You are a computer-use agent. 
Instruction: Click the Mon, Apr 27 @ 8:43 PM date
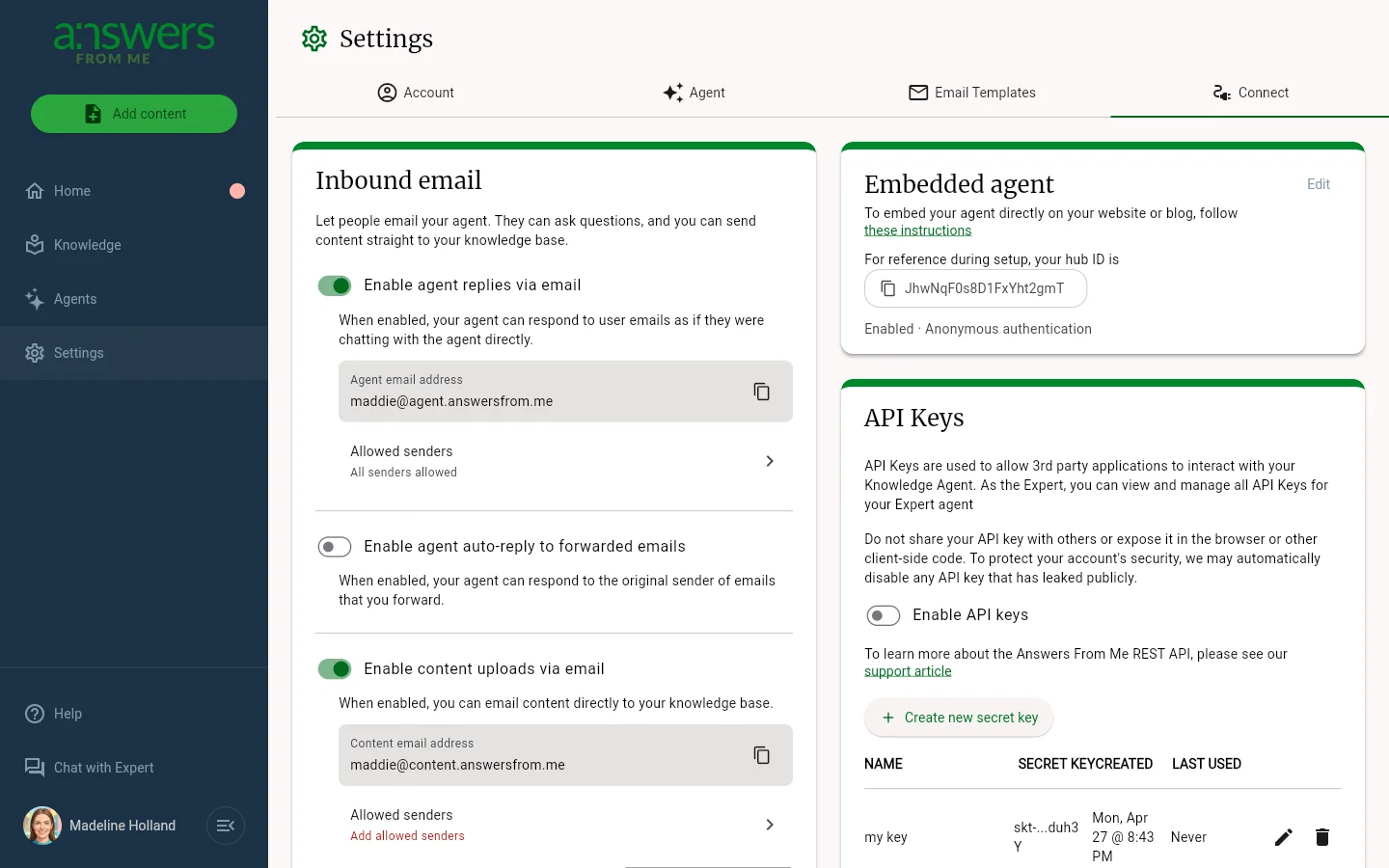[x=1123, y=837]
